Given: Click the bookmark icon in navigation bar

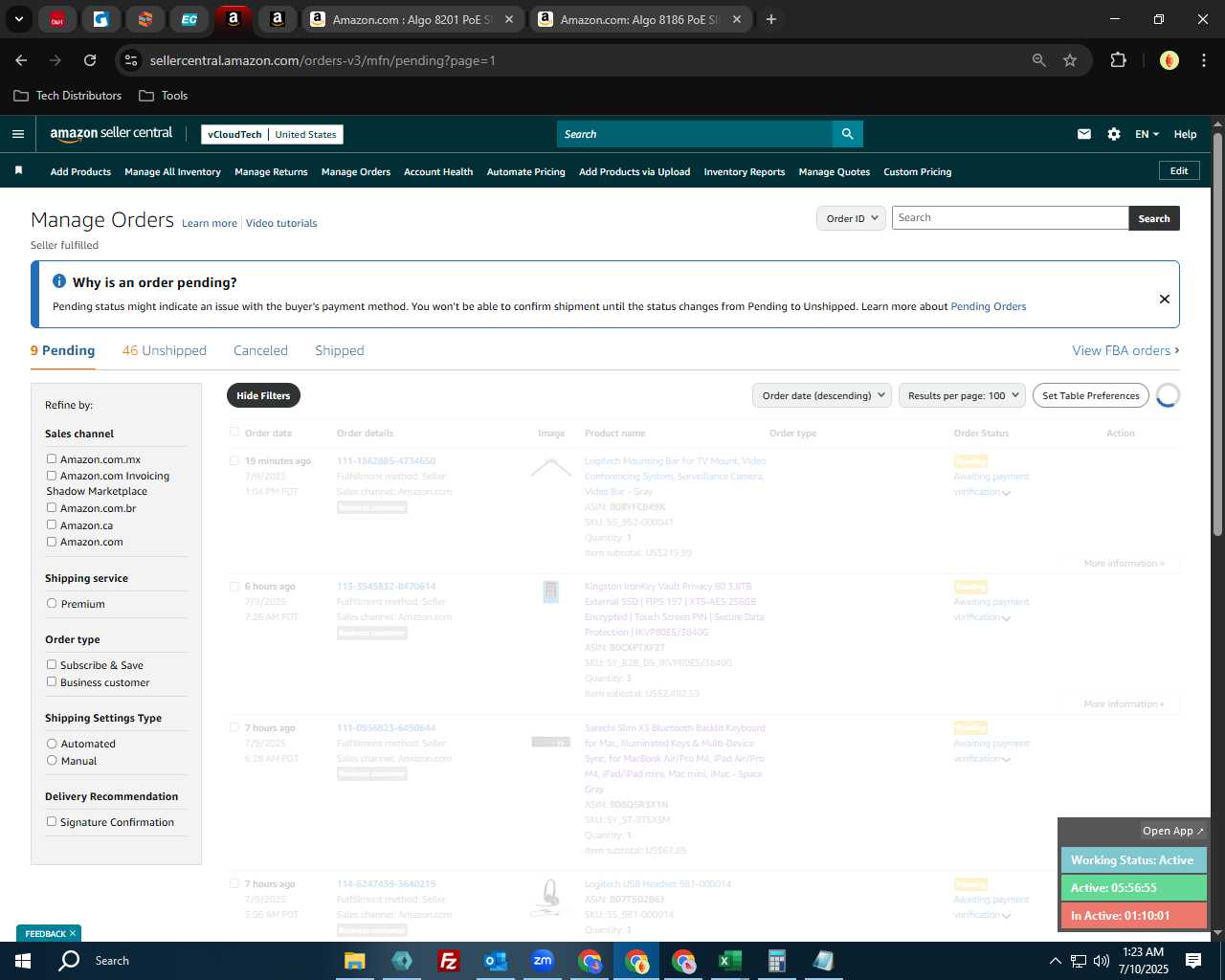Looking at the screenshot, I should click(x=18, y=170).
